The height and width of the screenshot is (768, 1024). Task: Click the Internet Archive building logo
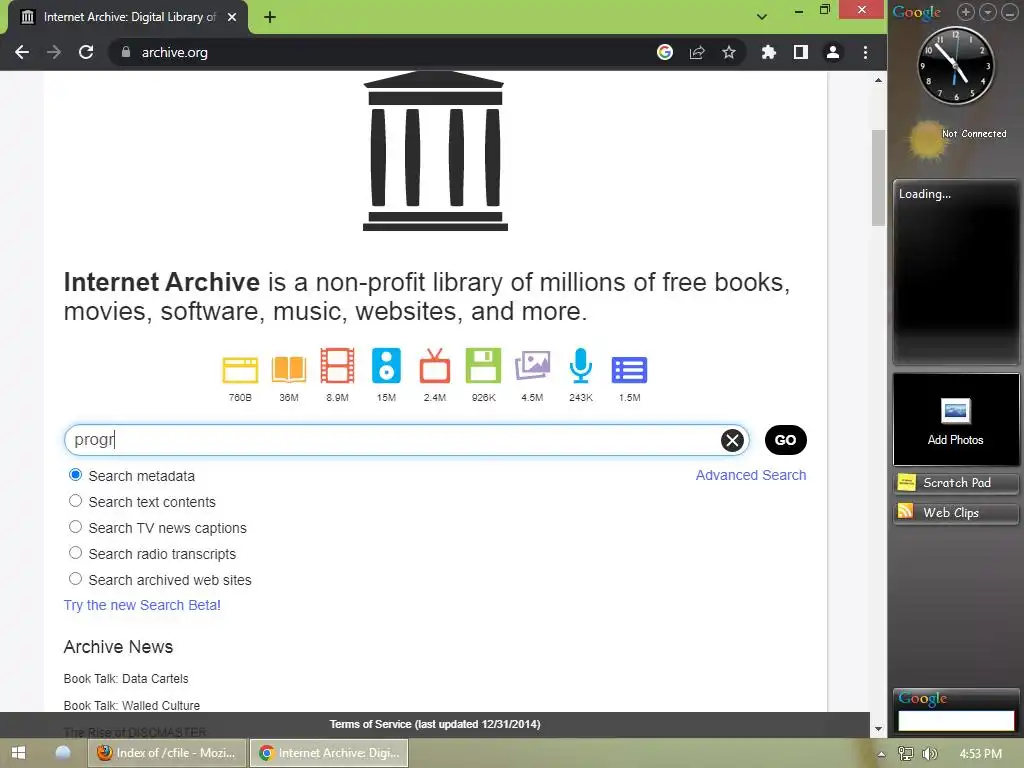(435, 151)
